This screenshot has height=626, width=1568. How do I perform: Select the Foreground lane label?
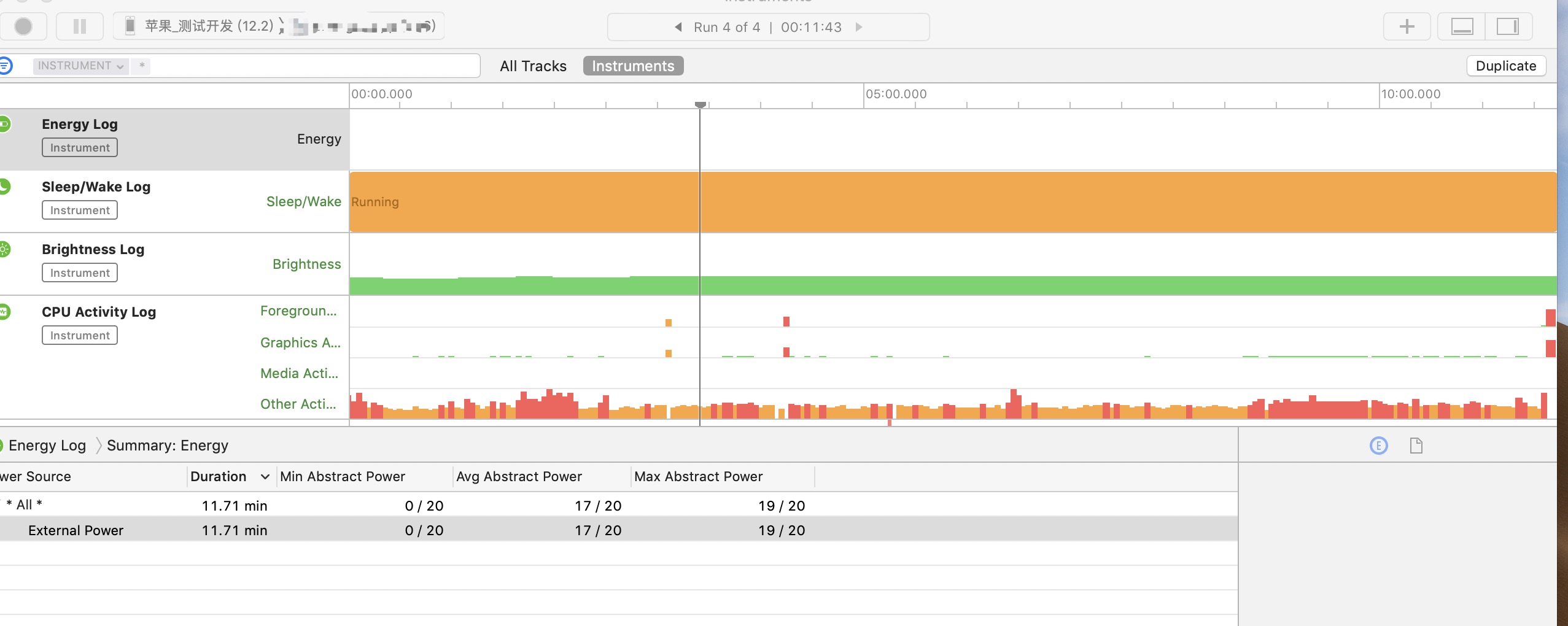tap(298, 311)
